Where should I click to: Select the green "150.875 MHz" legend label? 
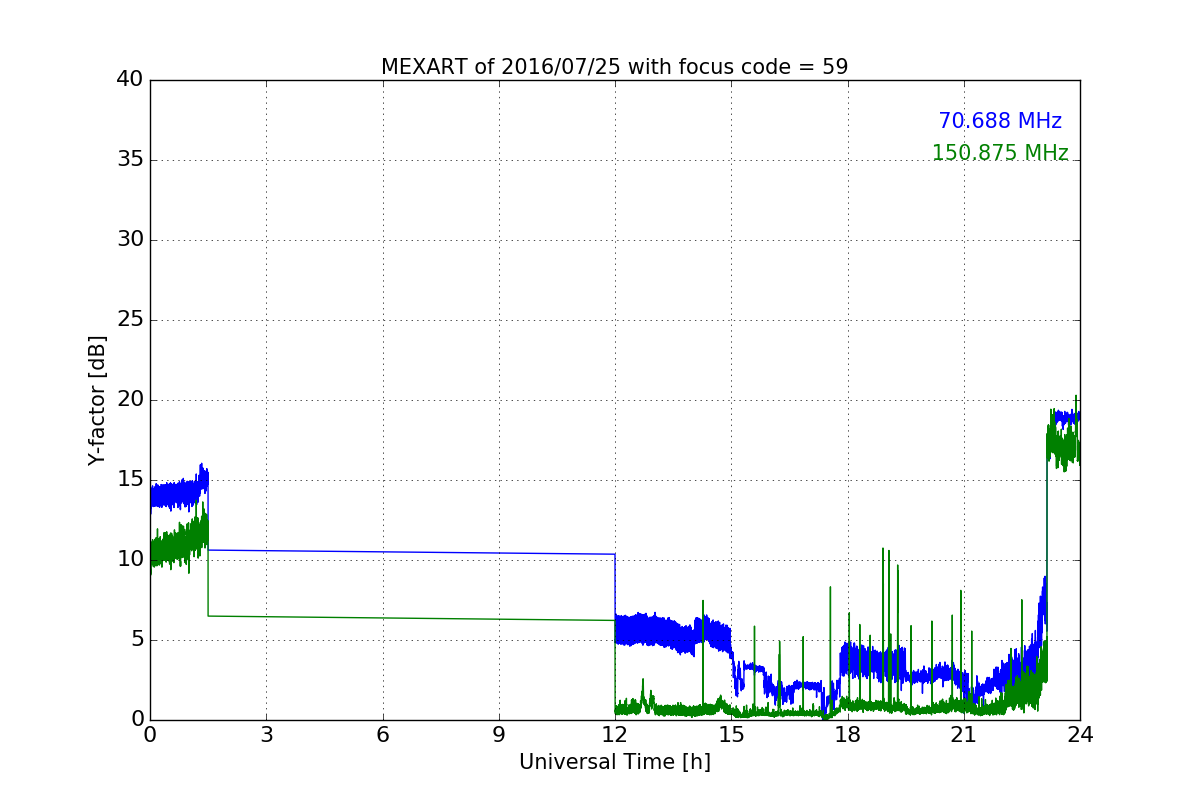coord(1000,153)
